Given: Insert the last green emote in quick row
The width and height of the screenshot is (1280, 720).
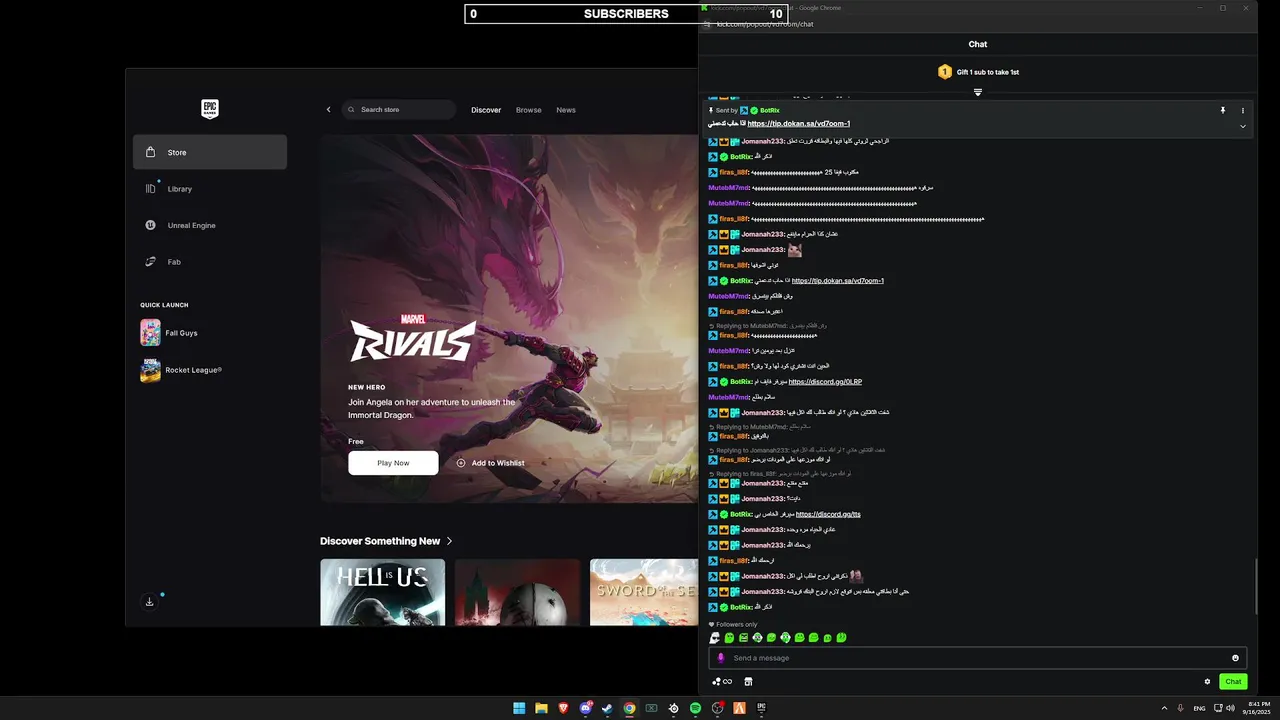Looking at the screenshot, I should 842,638.
